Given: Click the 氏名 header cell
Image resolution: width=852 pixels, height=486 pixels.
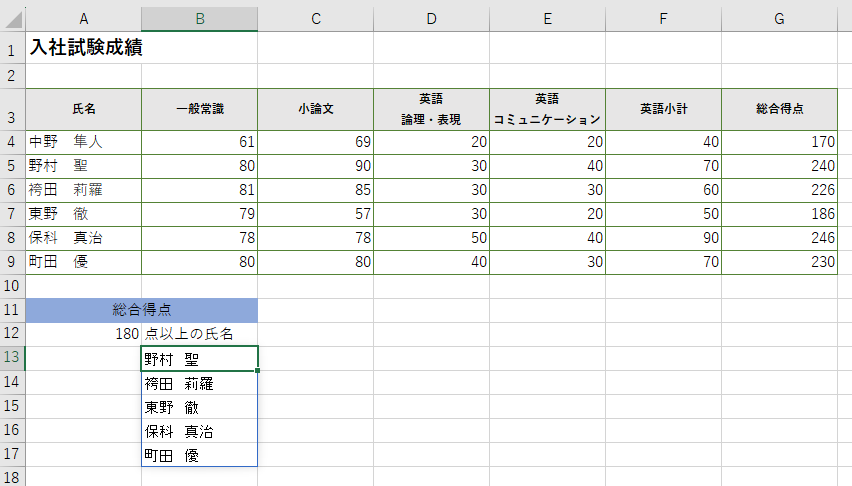Looking at the screenshot, I should pos(83,109).
